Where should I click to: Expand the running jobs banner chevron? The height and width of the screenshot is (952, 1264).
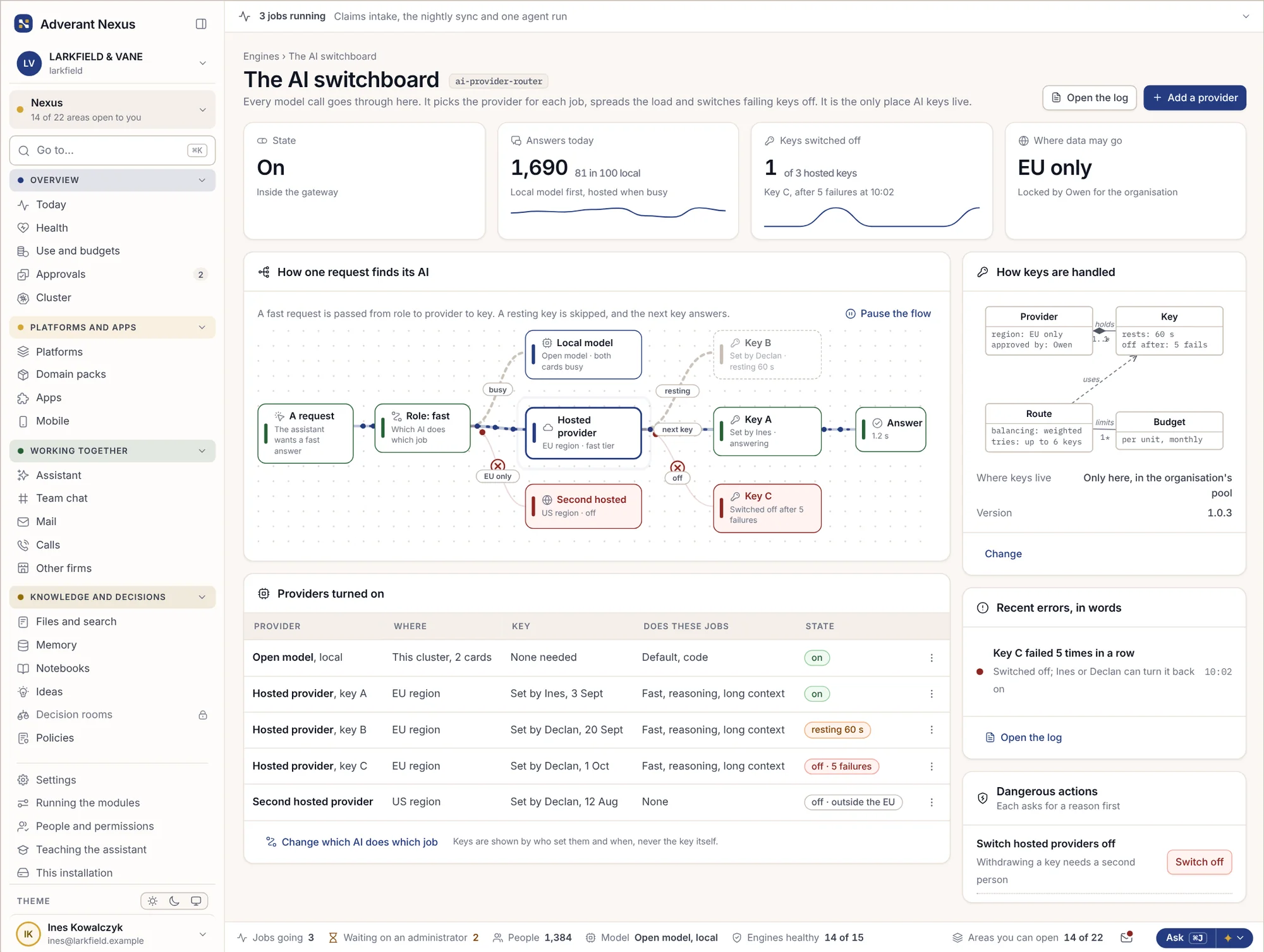click(x=1246, y=16)
